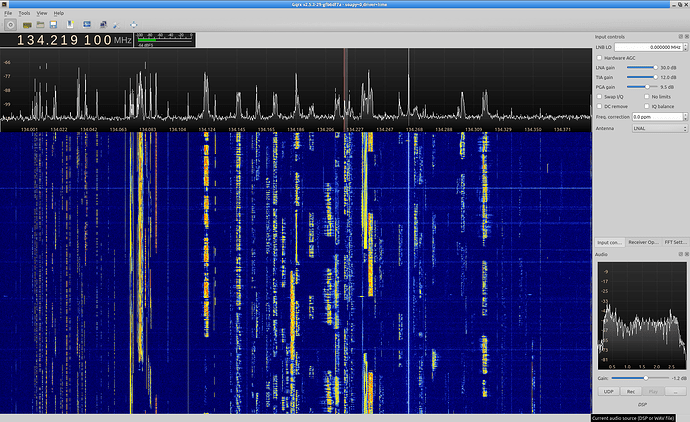The height and width of the screenshot is (422, 690).
Task: Open the Help menu
Action: 59,13
